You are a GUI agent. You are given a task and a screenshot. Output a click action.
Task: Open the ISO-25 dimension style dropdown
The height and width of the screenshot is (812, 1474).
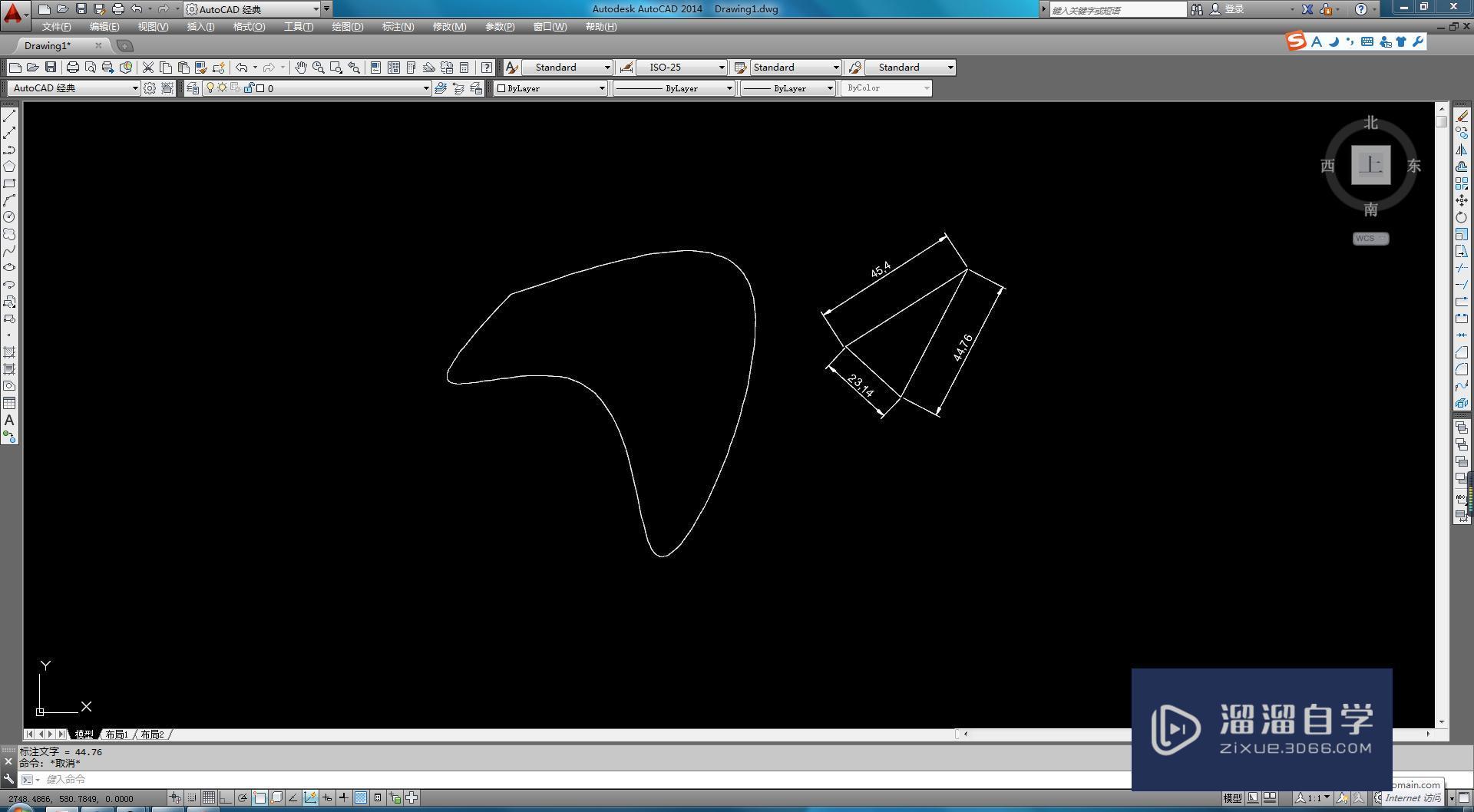tap(681, 68)
